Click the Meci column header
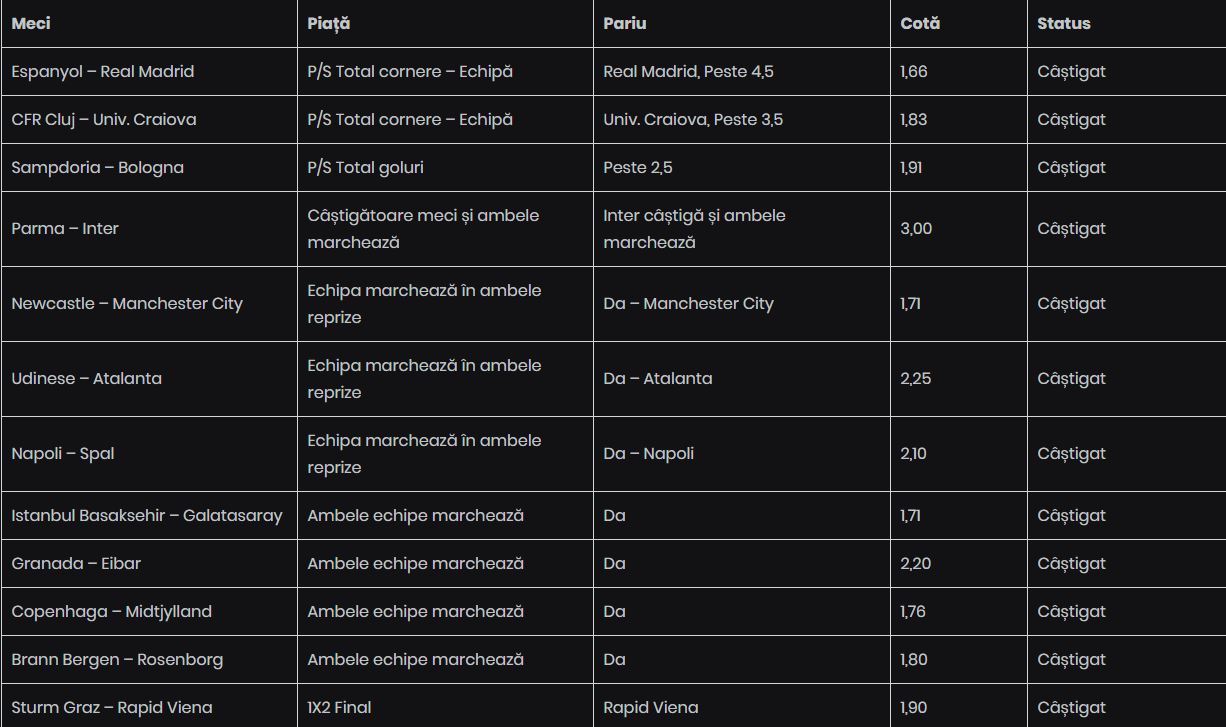The image size is (1226, 727). [31, 23]
